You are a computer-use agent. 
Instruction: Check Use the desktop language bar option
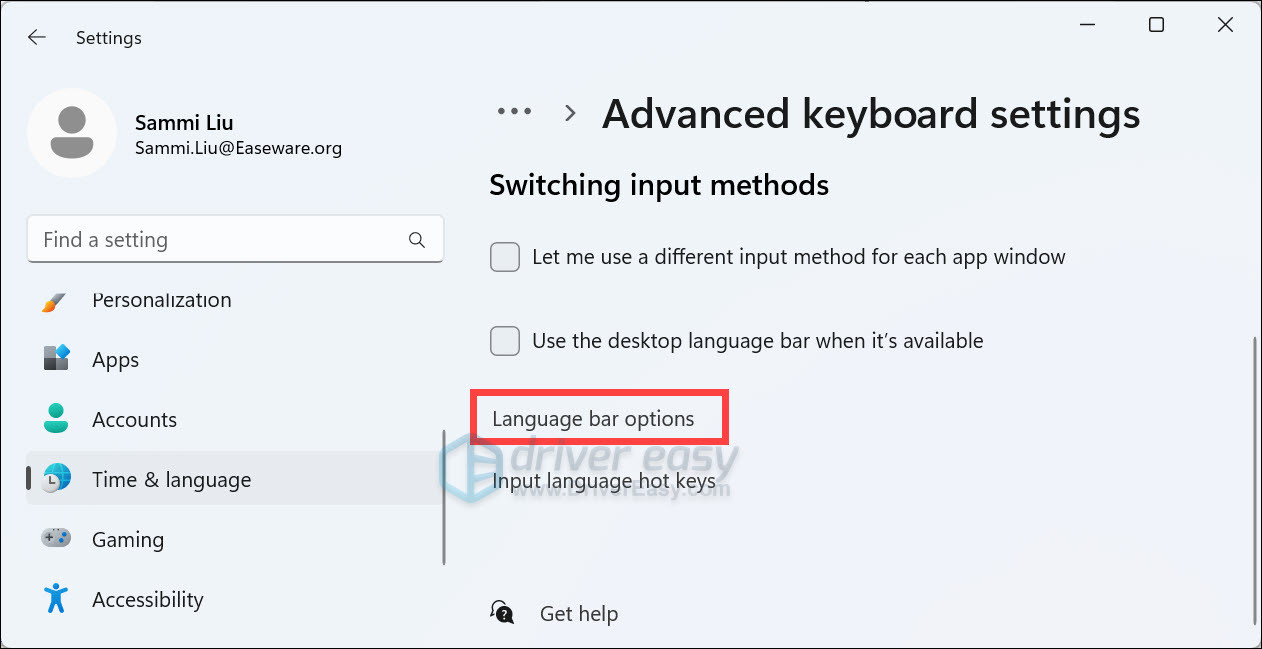tap(505, 341)
